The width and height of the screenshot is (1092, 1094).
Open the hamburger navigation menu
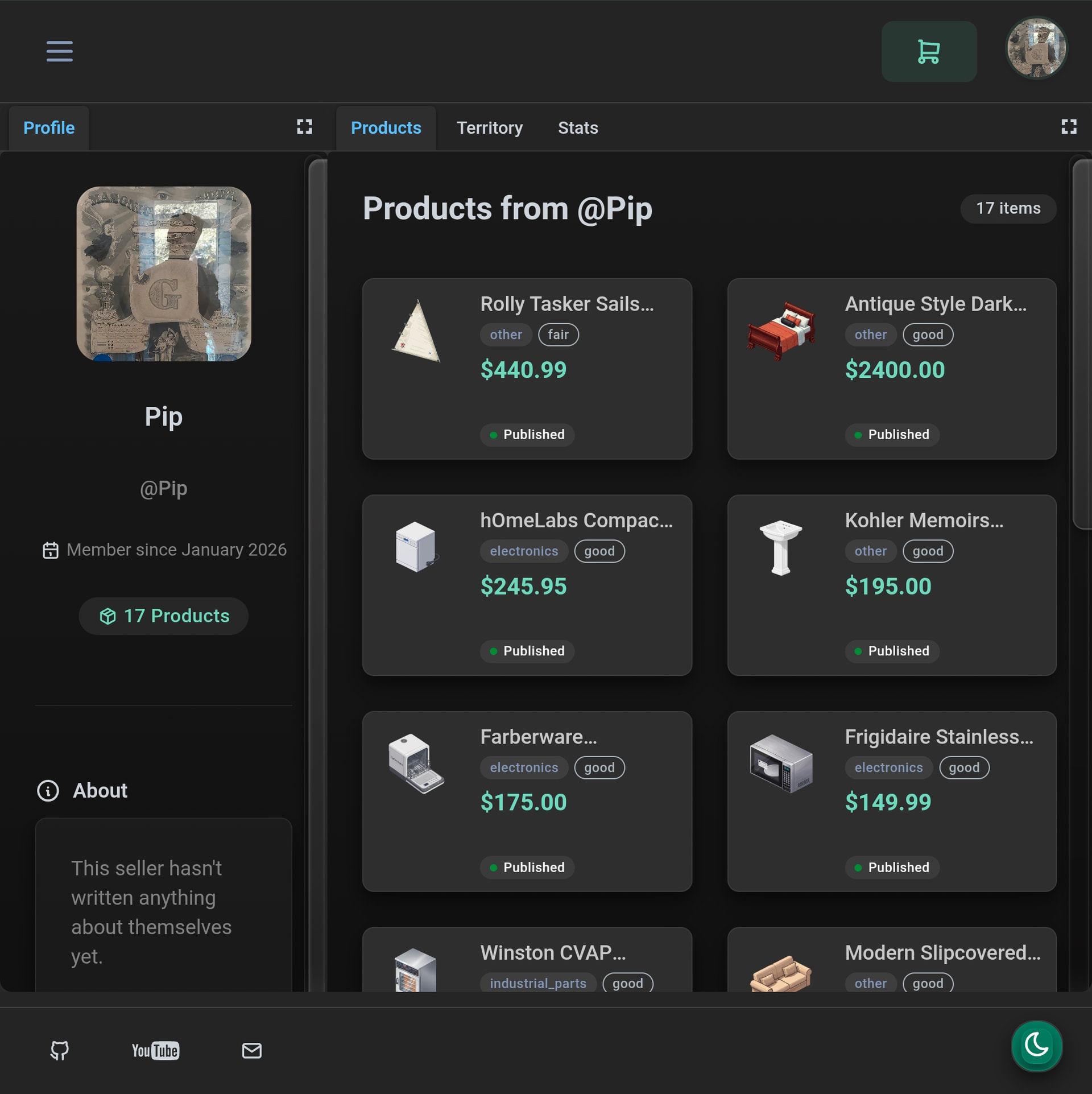(59, 51)
